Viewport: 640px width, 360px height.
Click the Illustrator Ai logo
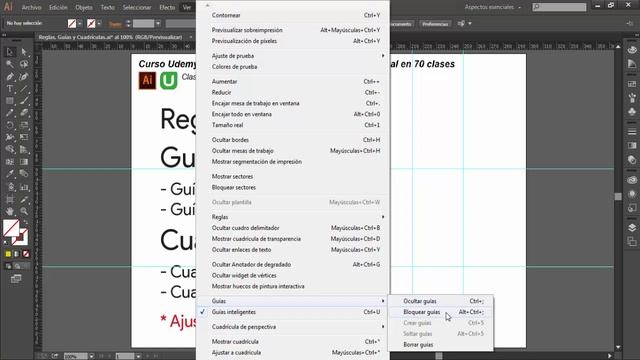8,7
